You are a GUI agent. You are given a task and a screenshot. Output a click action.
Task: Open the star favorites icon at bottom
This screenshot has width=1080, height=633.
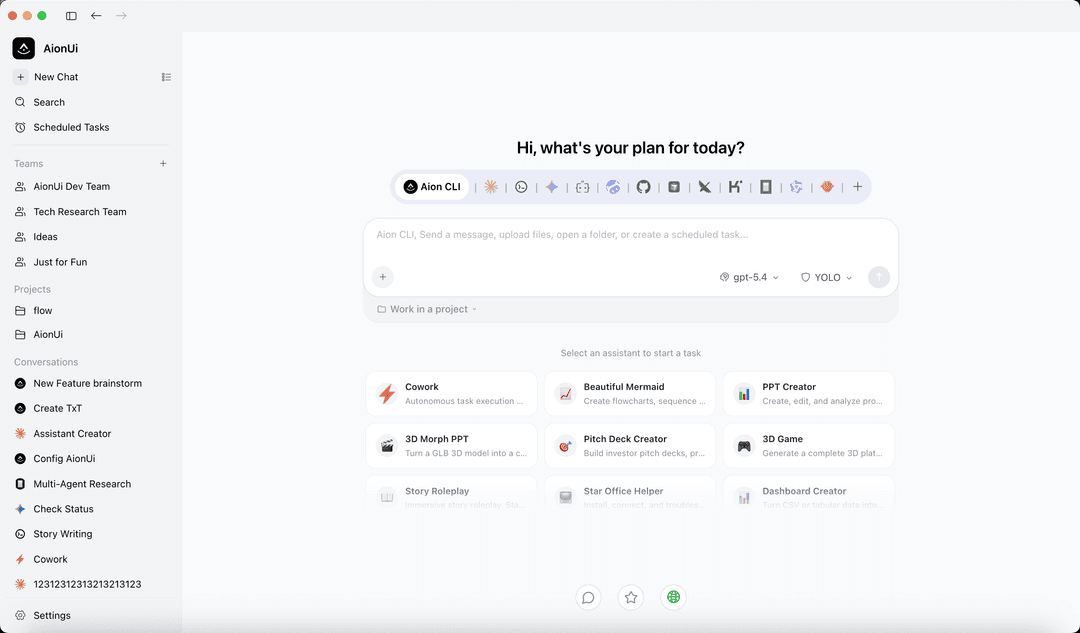pos(631,597)
